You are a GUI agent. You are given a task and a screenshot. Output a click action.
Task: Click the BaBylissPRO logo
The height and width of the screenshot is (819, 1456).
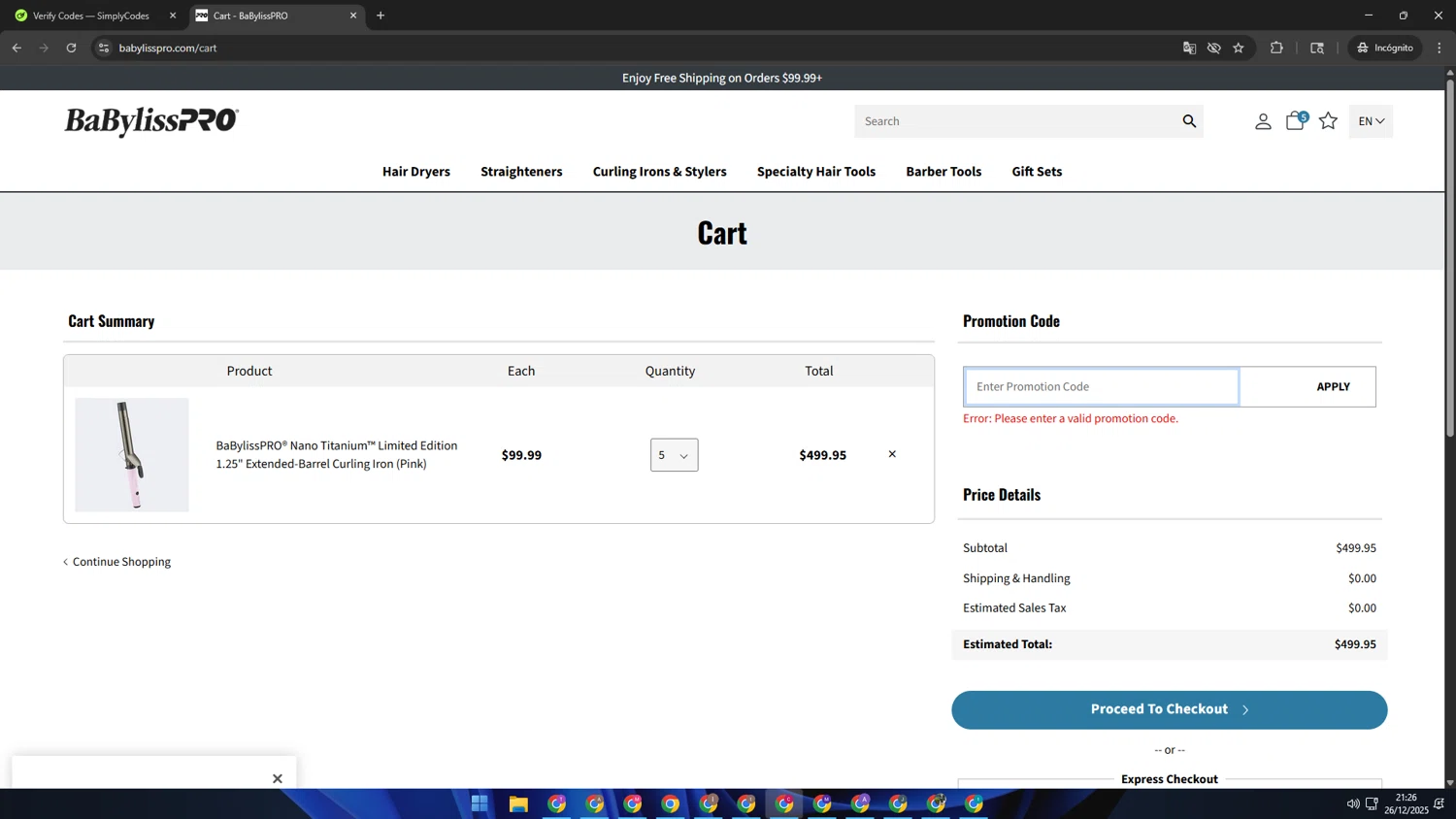[151, 121]
